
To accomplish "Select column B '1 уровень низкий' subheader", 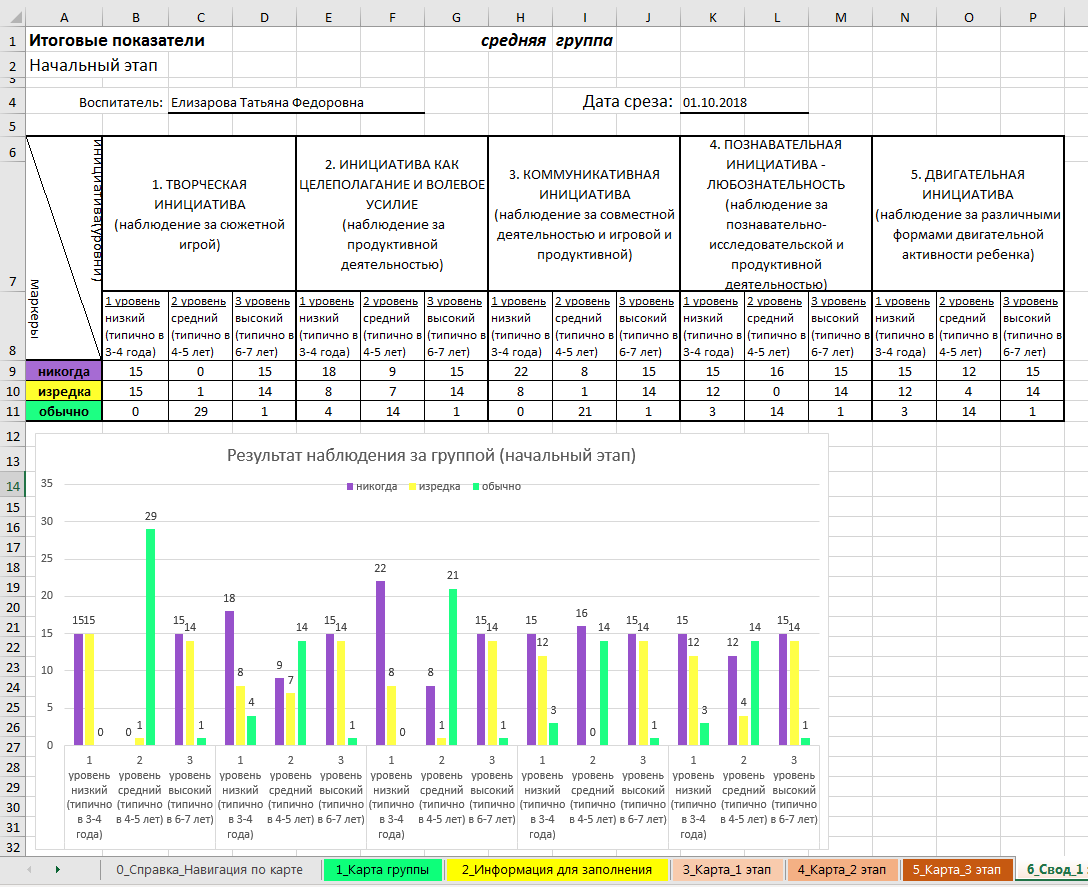I will click(x=135, y=326).
